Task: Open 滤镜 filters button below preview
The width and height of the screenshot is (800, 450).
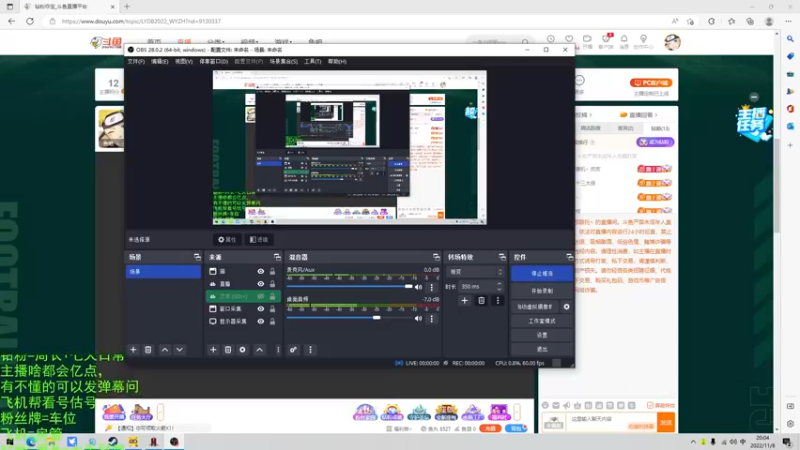Action: click(x=259, y=239)
